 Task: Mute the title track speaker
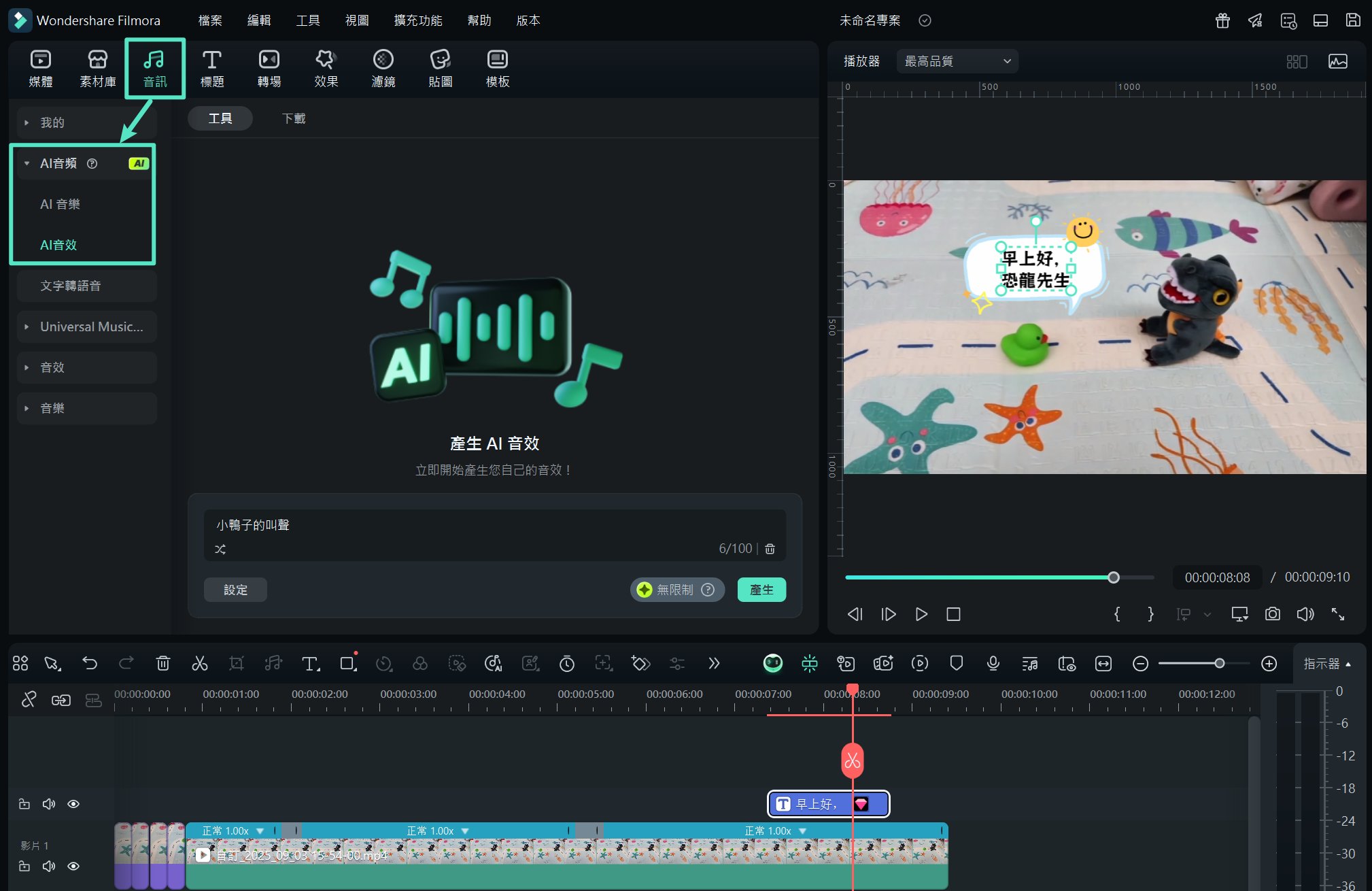coord(49,804)
